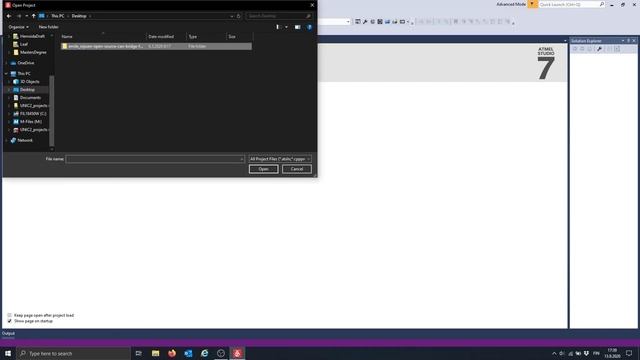The width and height of the screenshot is (640, 360).
Task: Click the Open button
Action: pyautogui.click(x=264, y=169)
